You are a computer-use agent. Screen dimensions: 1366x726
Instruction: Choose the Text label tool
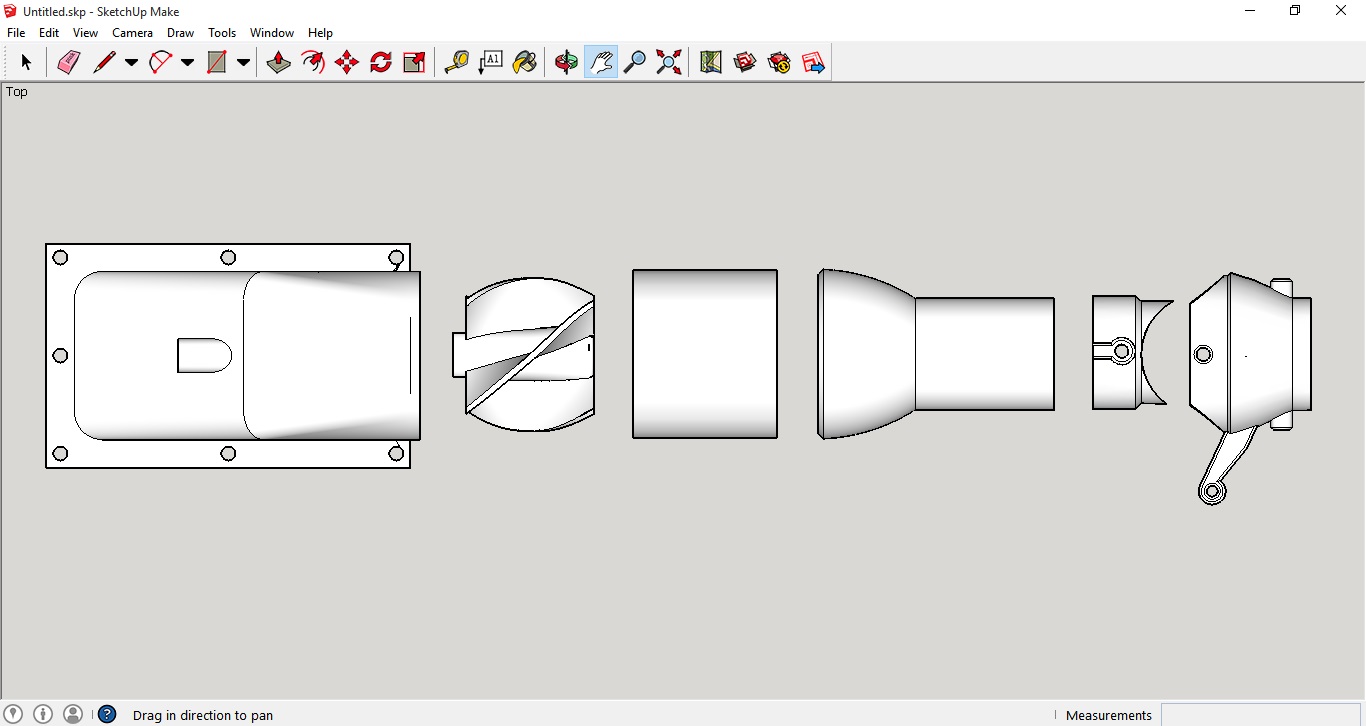(x=491, y=62)
